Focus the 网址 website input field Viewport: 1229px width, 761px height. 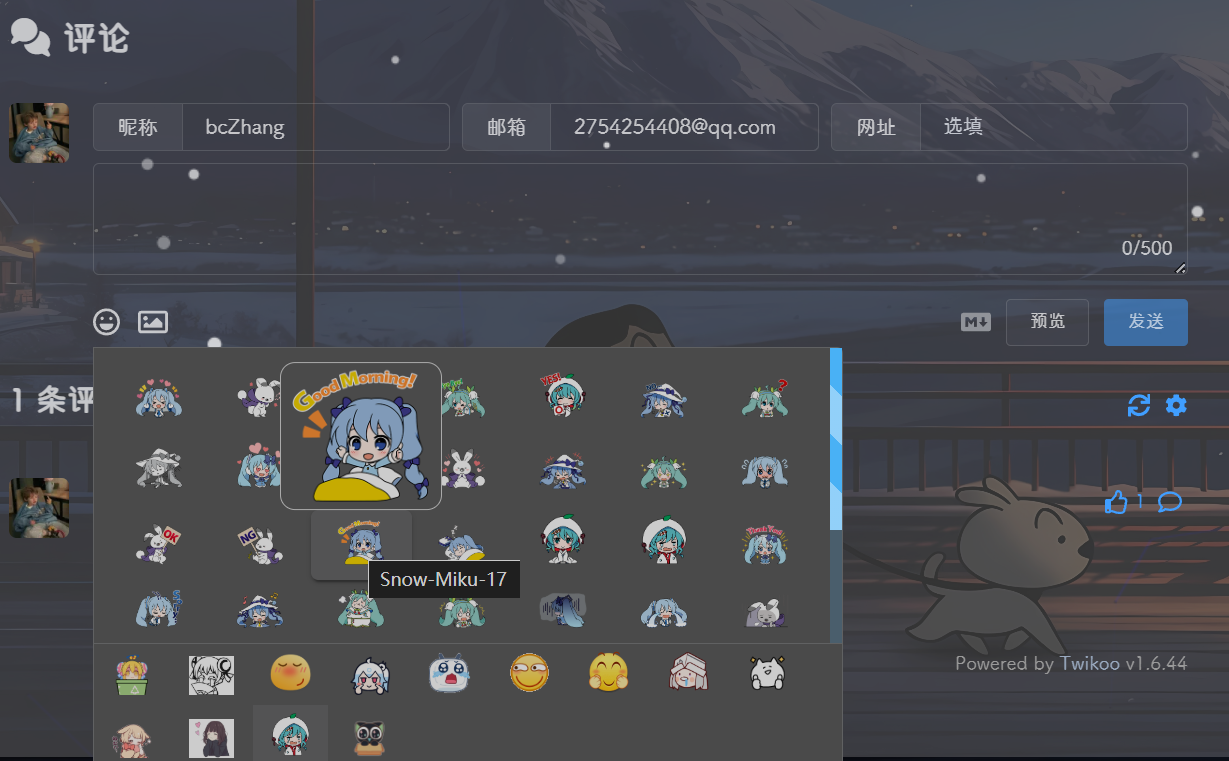tap(1052, 127)
